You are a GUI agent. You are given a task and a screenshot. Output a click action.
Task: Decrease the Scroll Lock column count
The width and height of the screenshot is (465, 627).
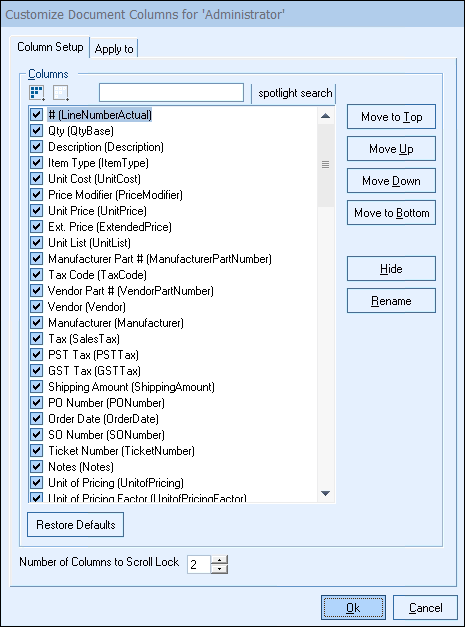point(219,569)
